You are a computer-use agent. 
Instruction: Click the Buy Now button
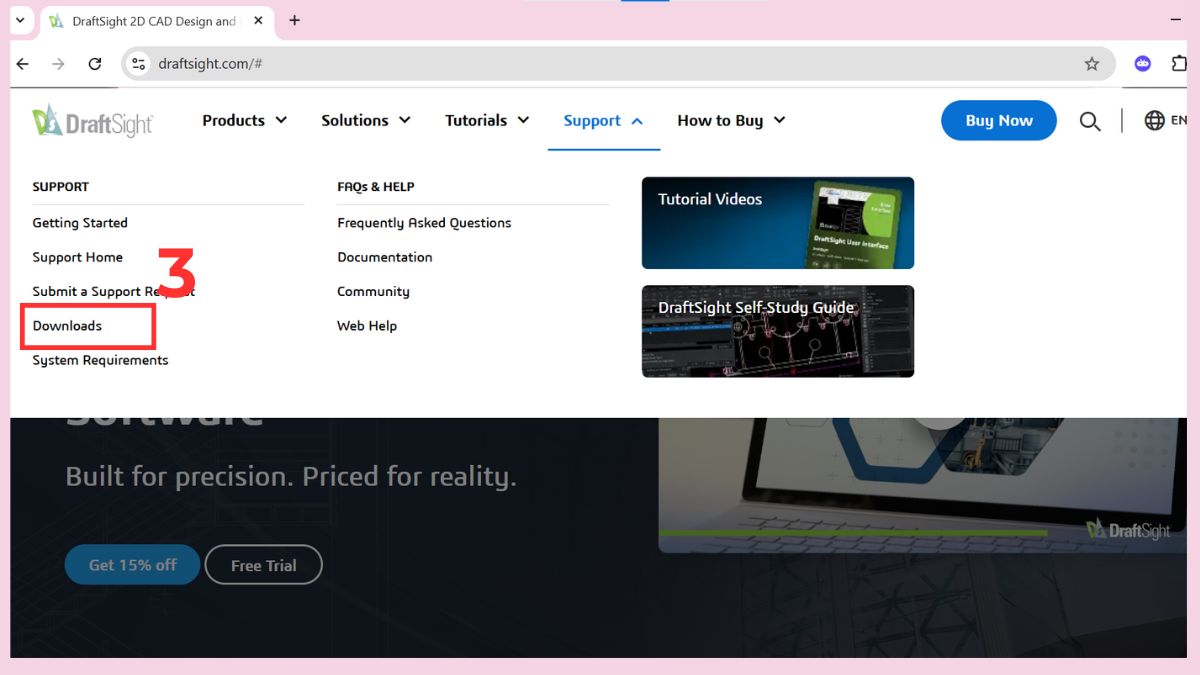pos(999,120)
